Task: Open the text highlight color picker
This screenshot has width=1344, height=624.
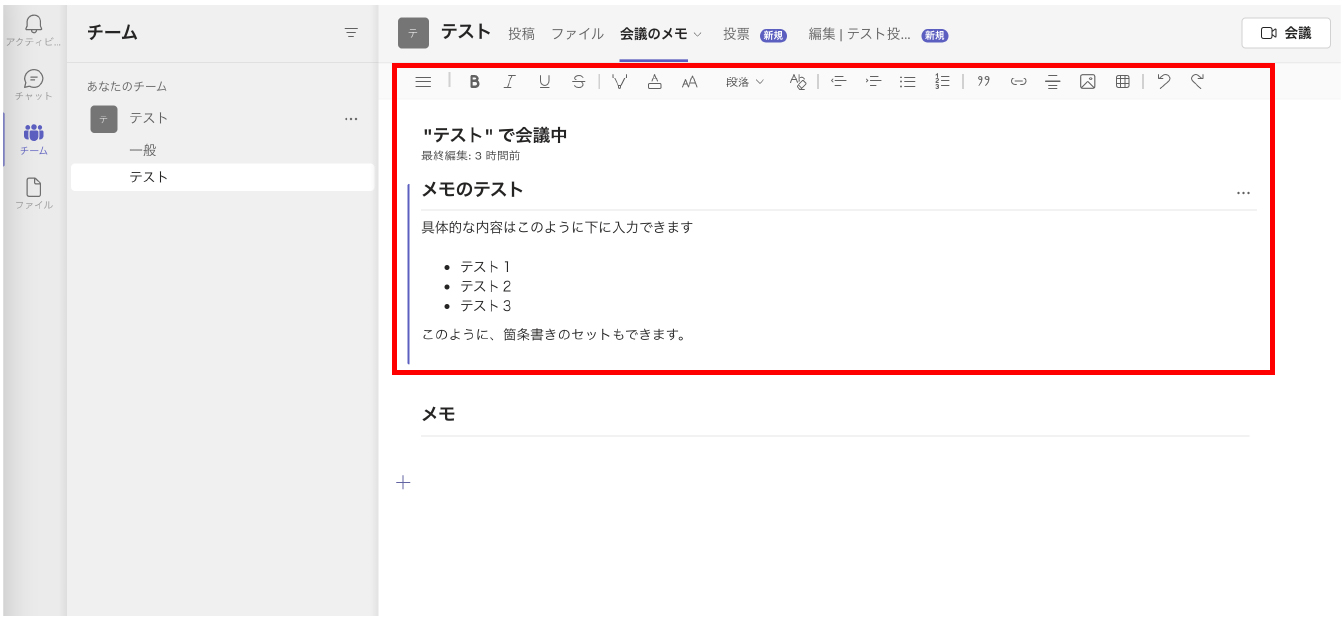Action: (620, 82)
